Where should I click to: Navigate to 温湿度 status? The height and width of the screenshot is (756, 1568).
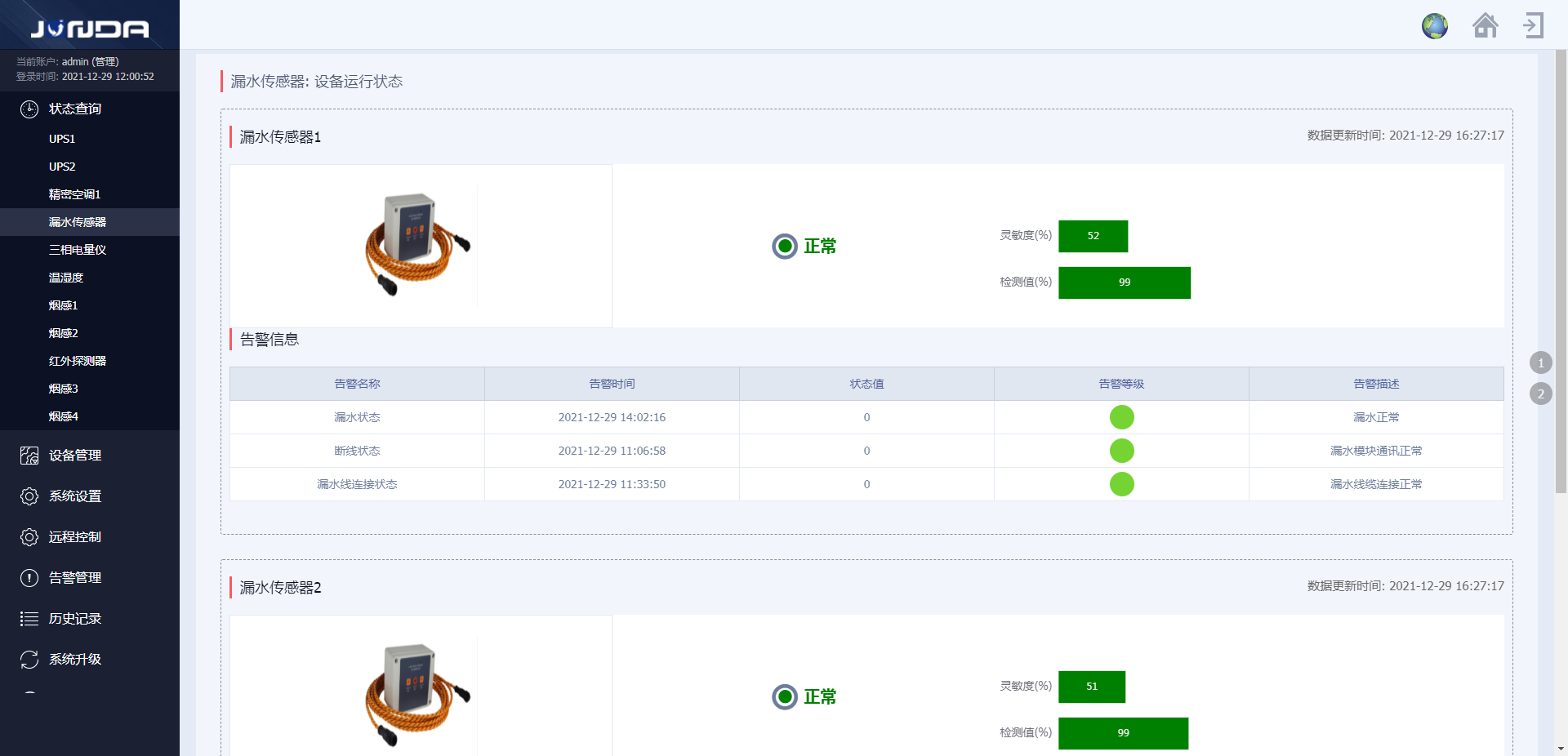(66, 278)
